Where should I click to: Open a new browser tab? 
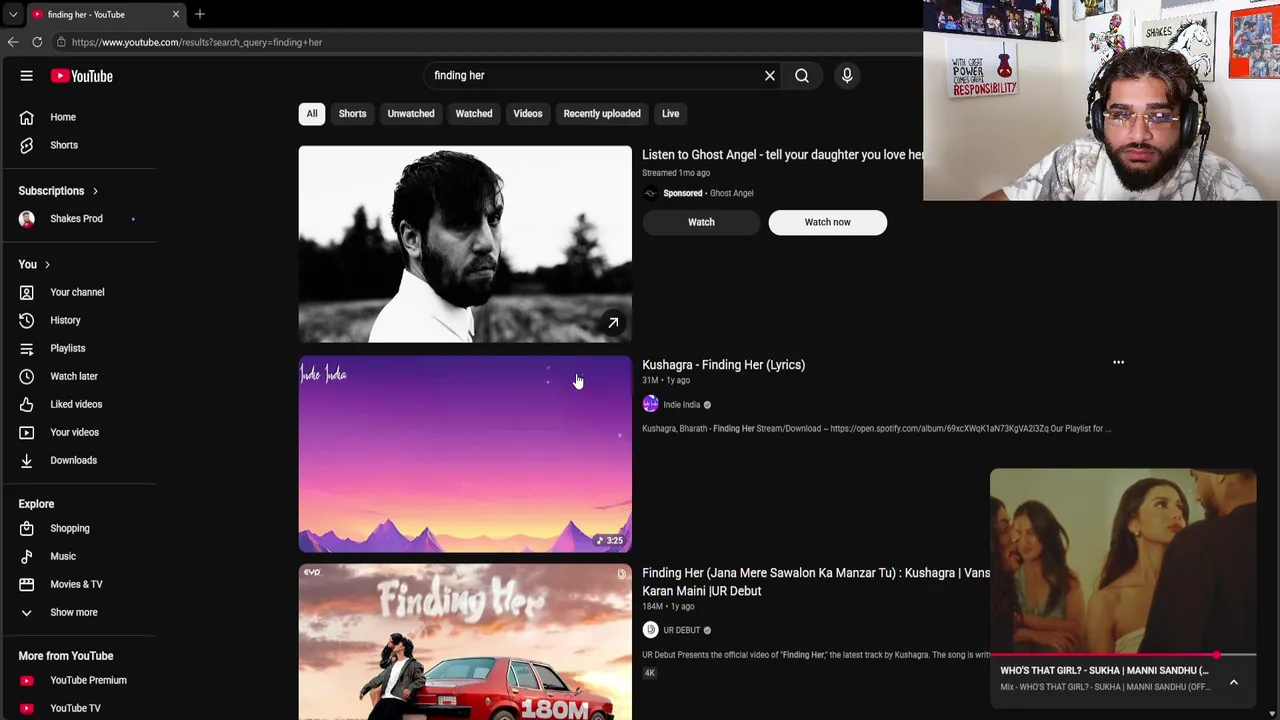click(x=200, y=14)
